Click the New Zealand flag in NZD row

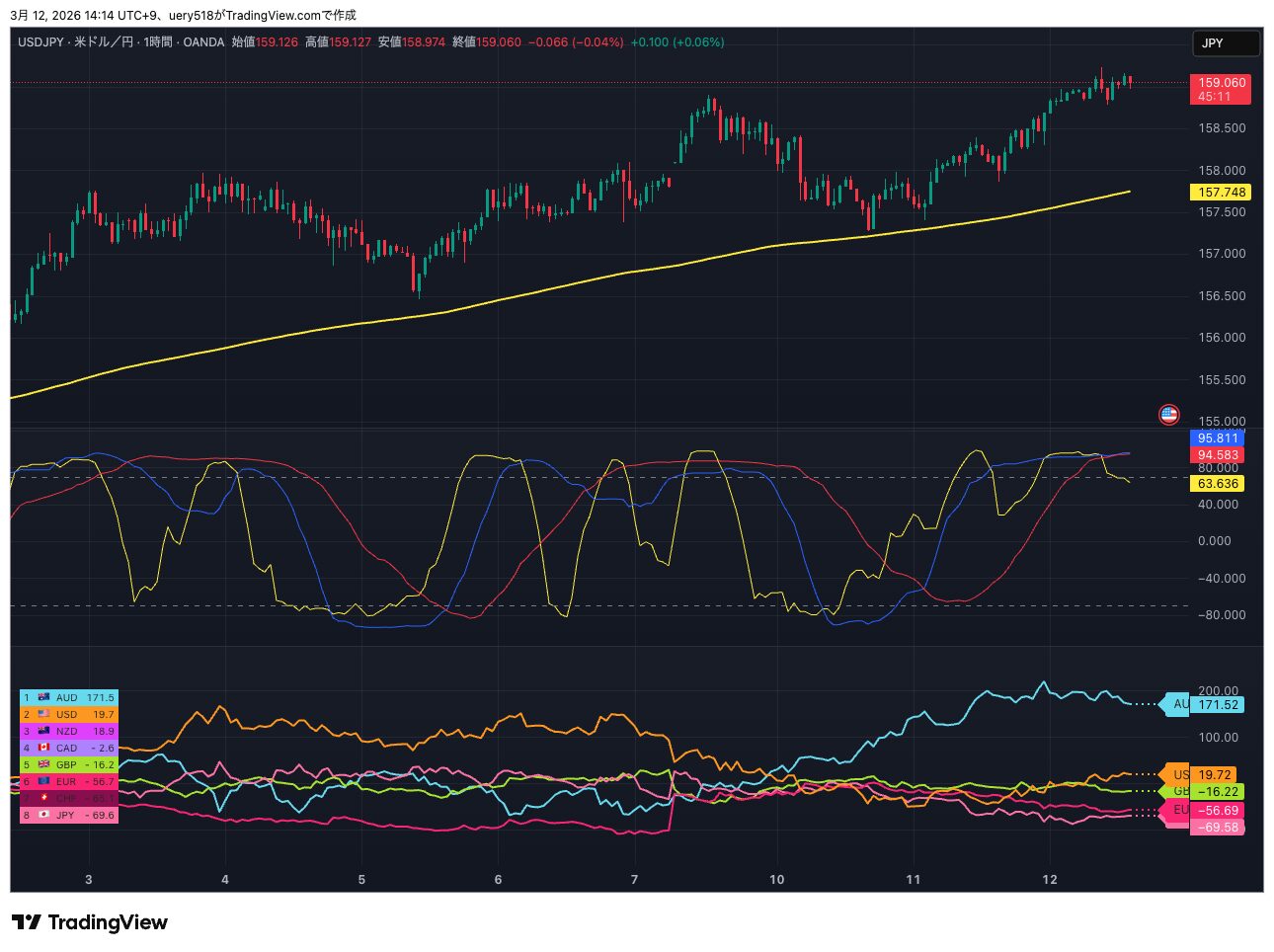point(43,731)
